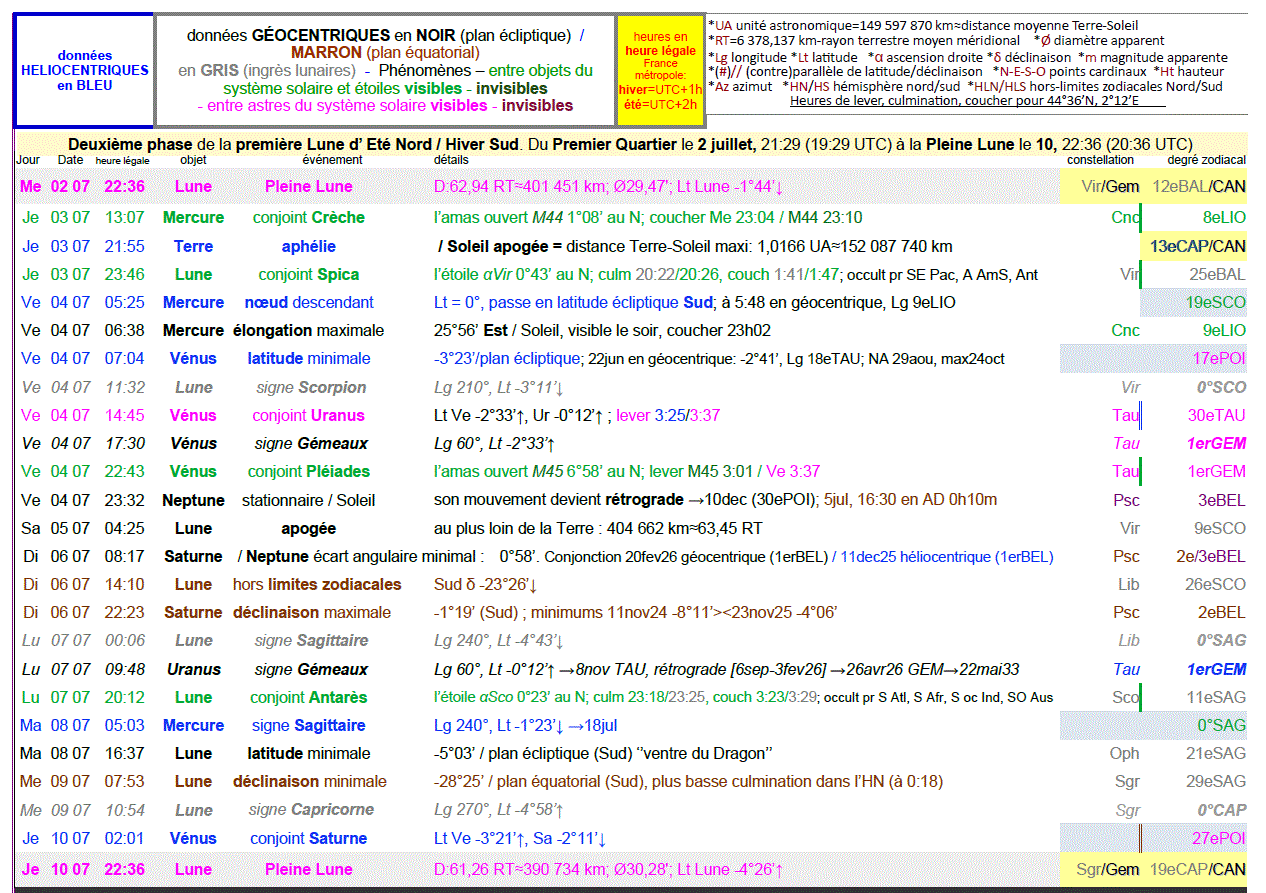
Task: Select the 'événement' column header
Action: 332,160
